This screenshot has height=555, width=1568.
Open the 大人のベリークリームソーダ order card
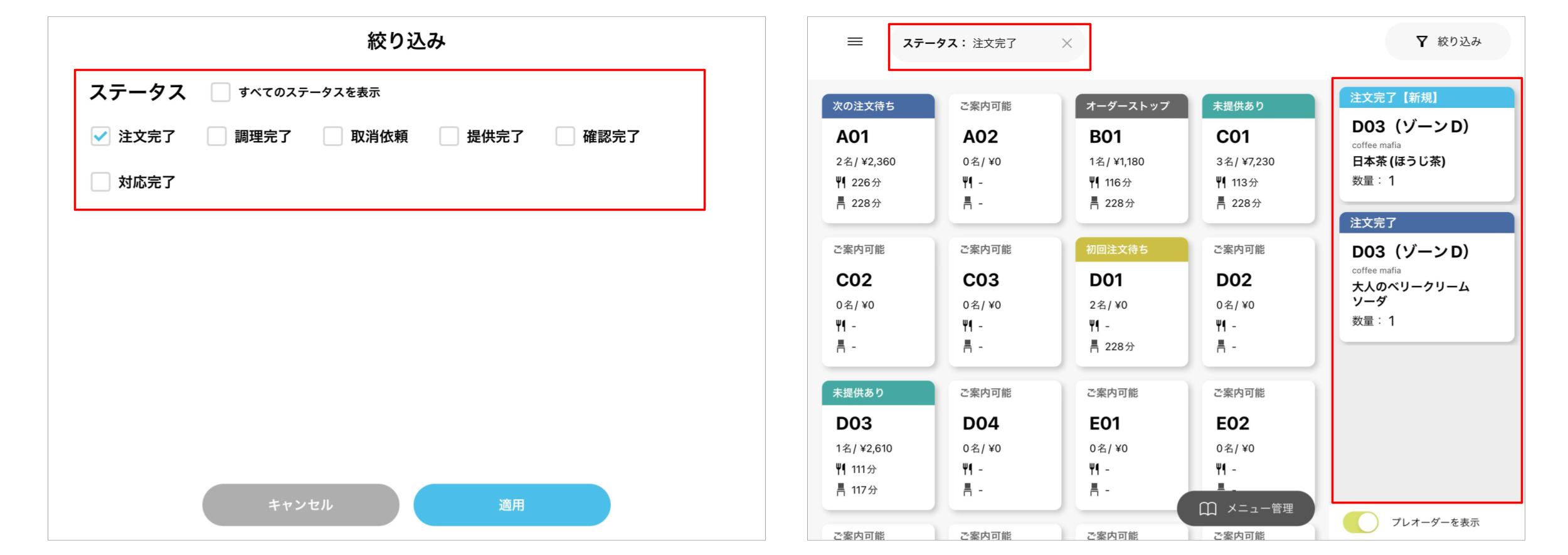pos(1427,277)
